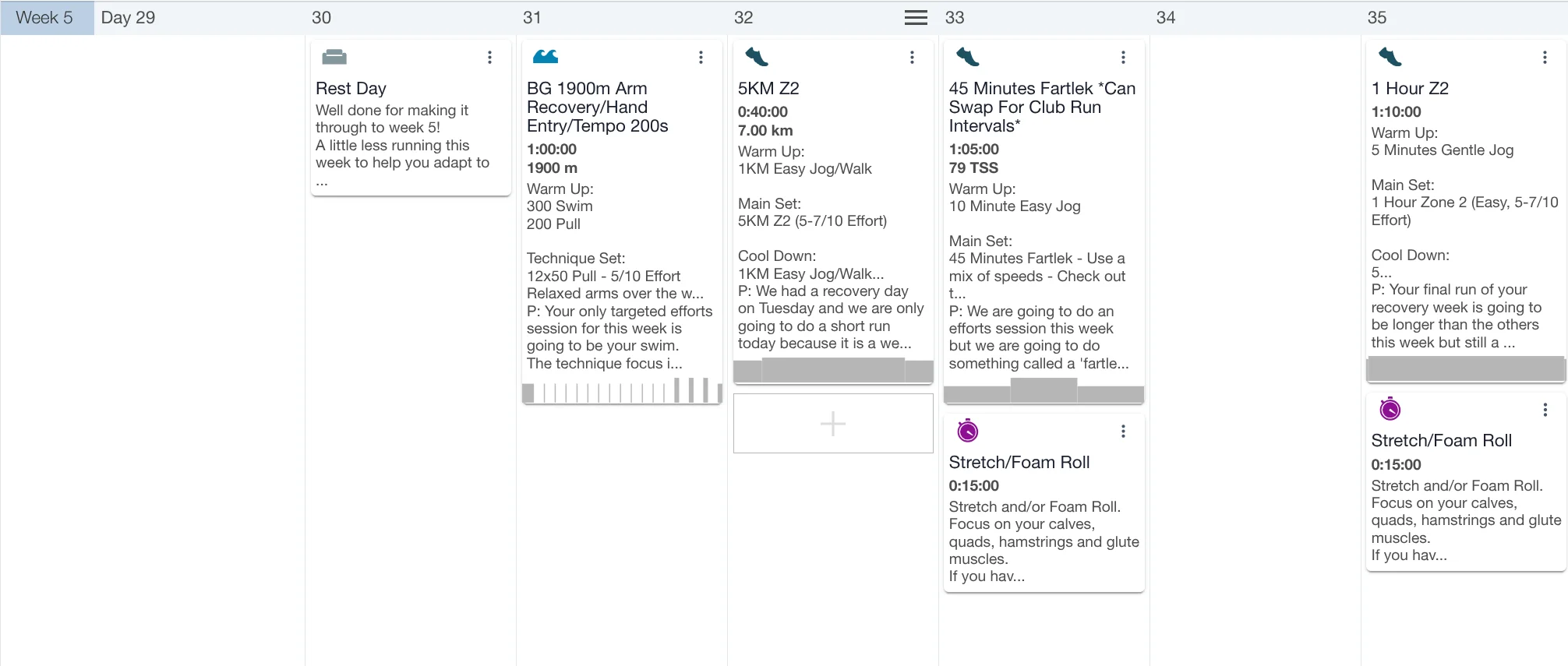Image resolution: width=1568 pixels, height=666 pixels.
Task: Open 5KM Z2 card options menu
Action: (912, 58)
